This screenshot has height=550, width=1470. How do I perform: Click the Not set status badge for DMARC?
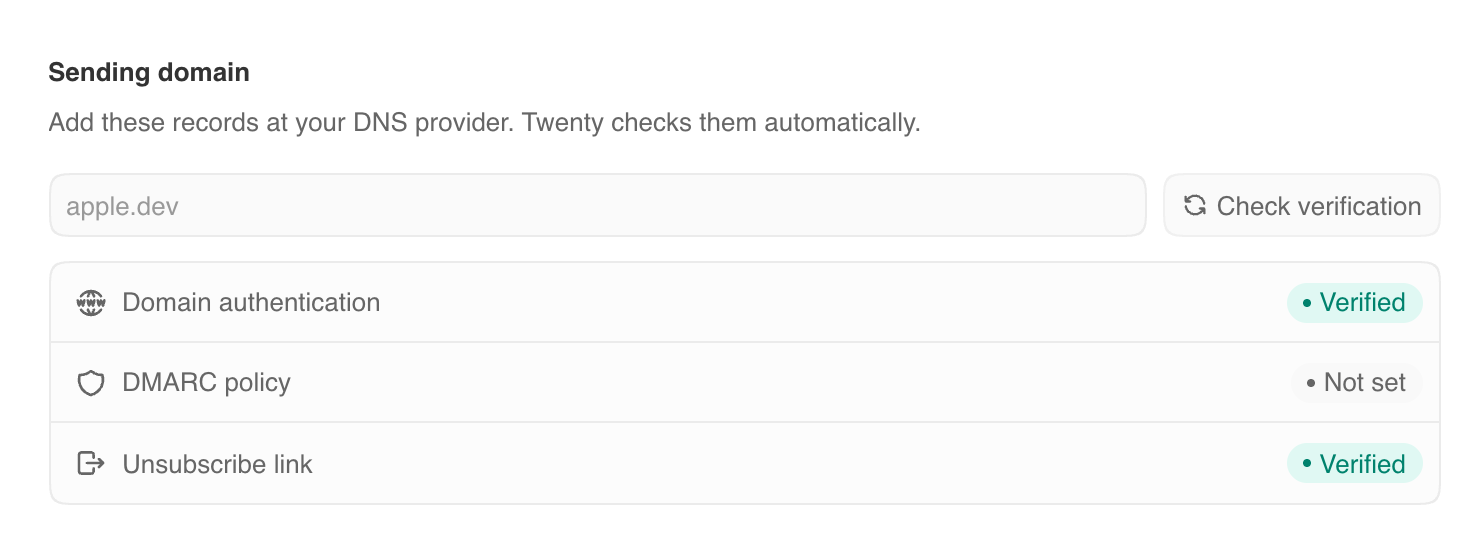coord(1356,383)
